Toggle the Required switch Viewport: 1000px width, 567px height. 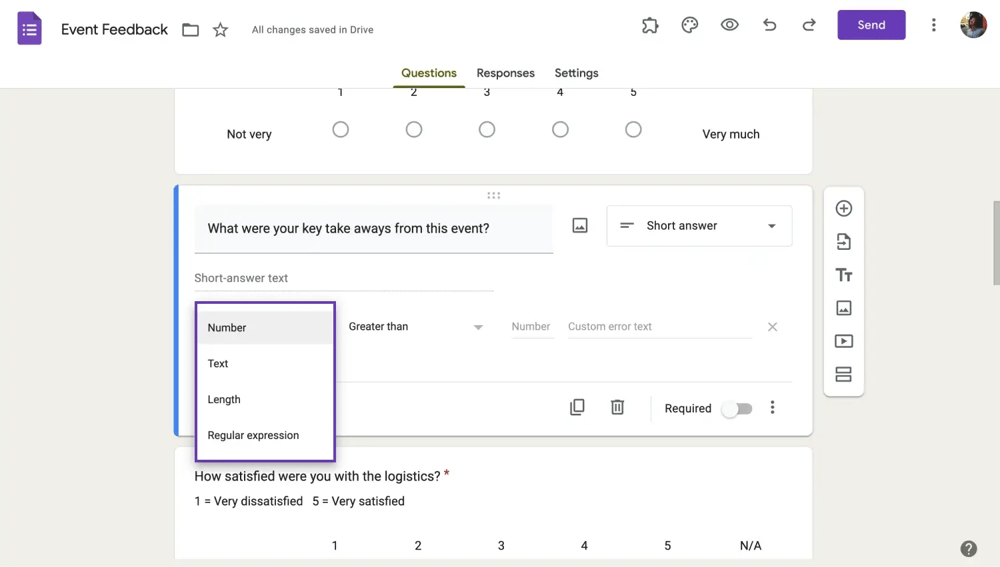[736, 408]
